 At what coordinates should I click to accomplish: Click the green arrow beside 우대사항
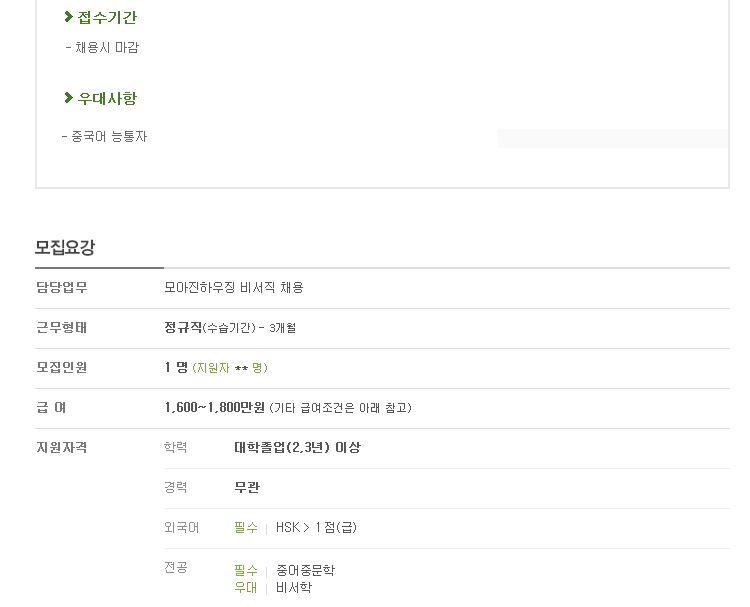(68, 98)
